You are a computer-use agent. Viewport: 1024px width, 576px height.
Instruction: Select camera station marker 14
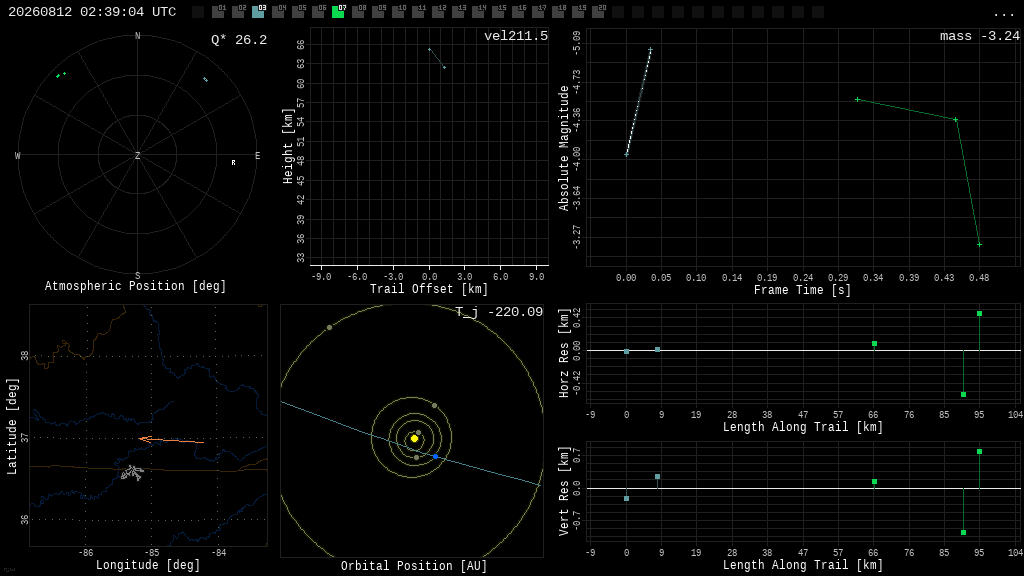[x=479, y=11]
